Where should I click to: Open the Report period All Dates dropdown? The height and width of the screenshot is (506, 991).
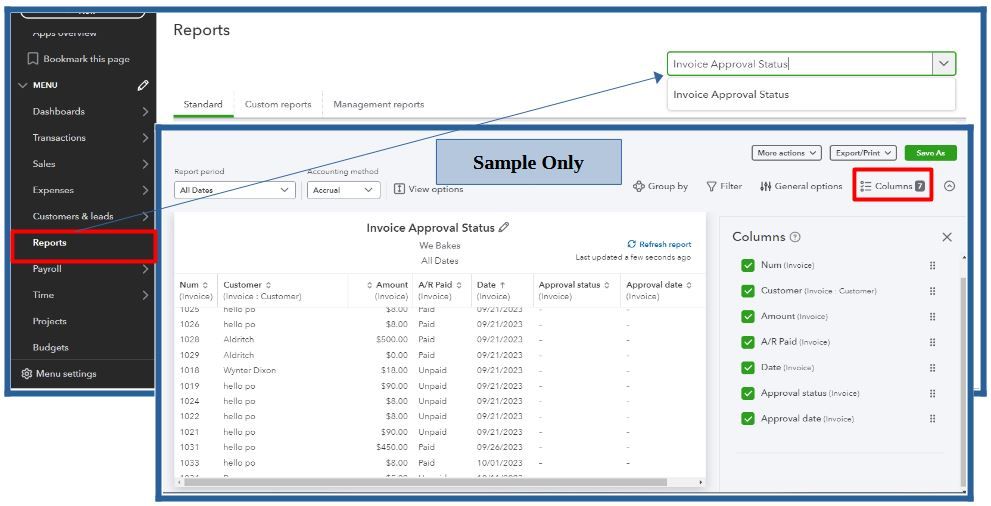point(234,190)
